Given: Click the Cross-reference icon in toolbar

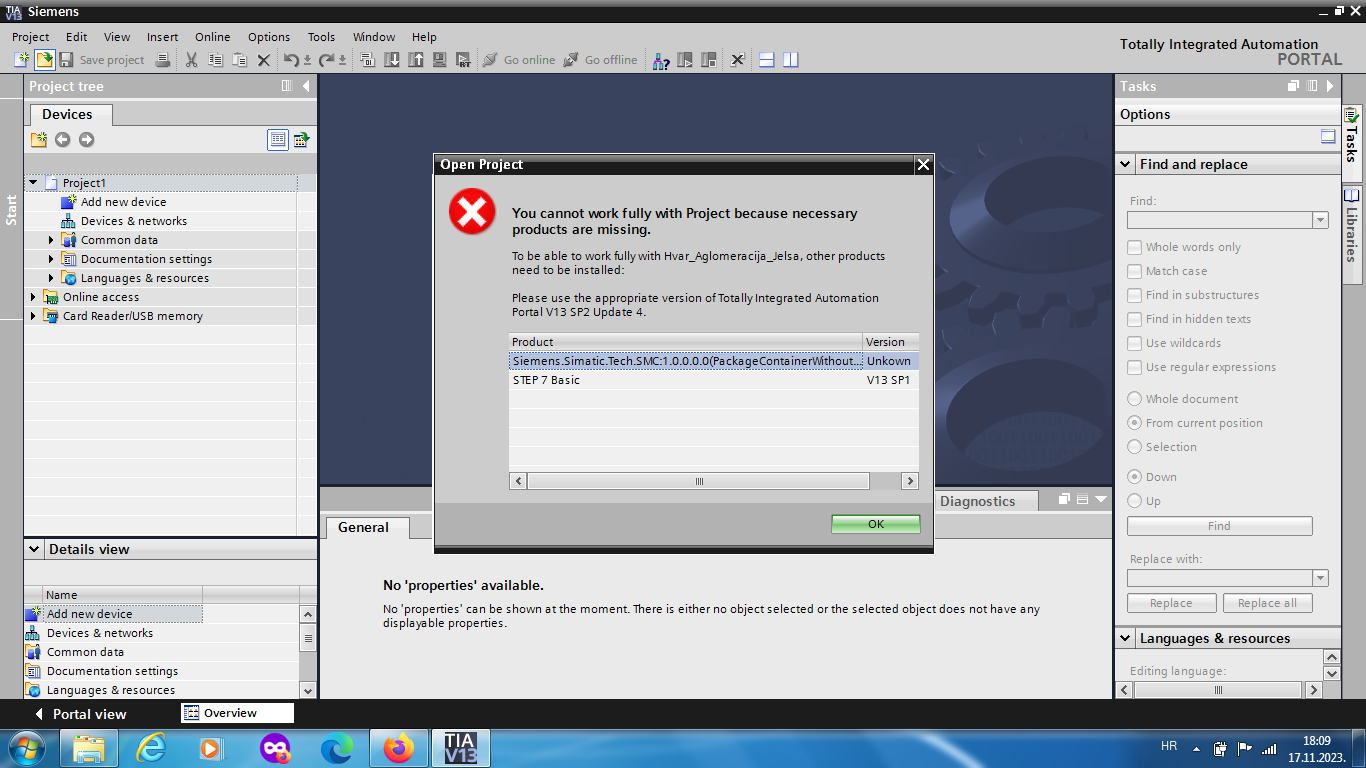Looking at the screenshot, I should (737, 60).
